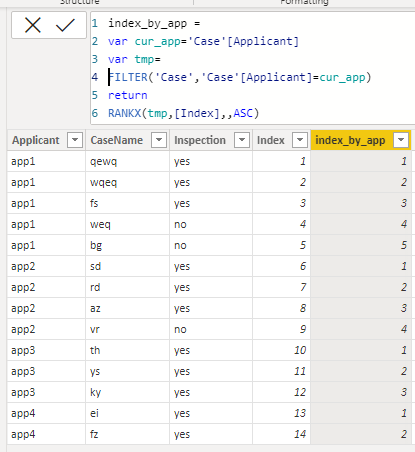Cancel the formula edit with the X icon
415x452 pixels.
(x=33, y=25)
